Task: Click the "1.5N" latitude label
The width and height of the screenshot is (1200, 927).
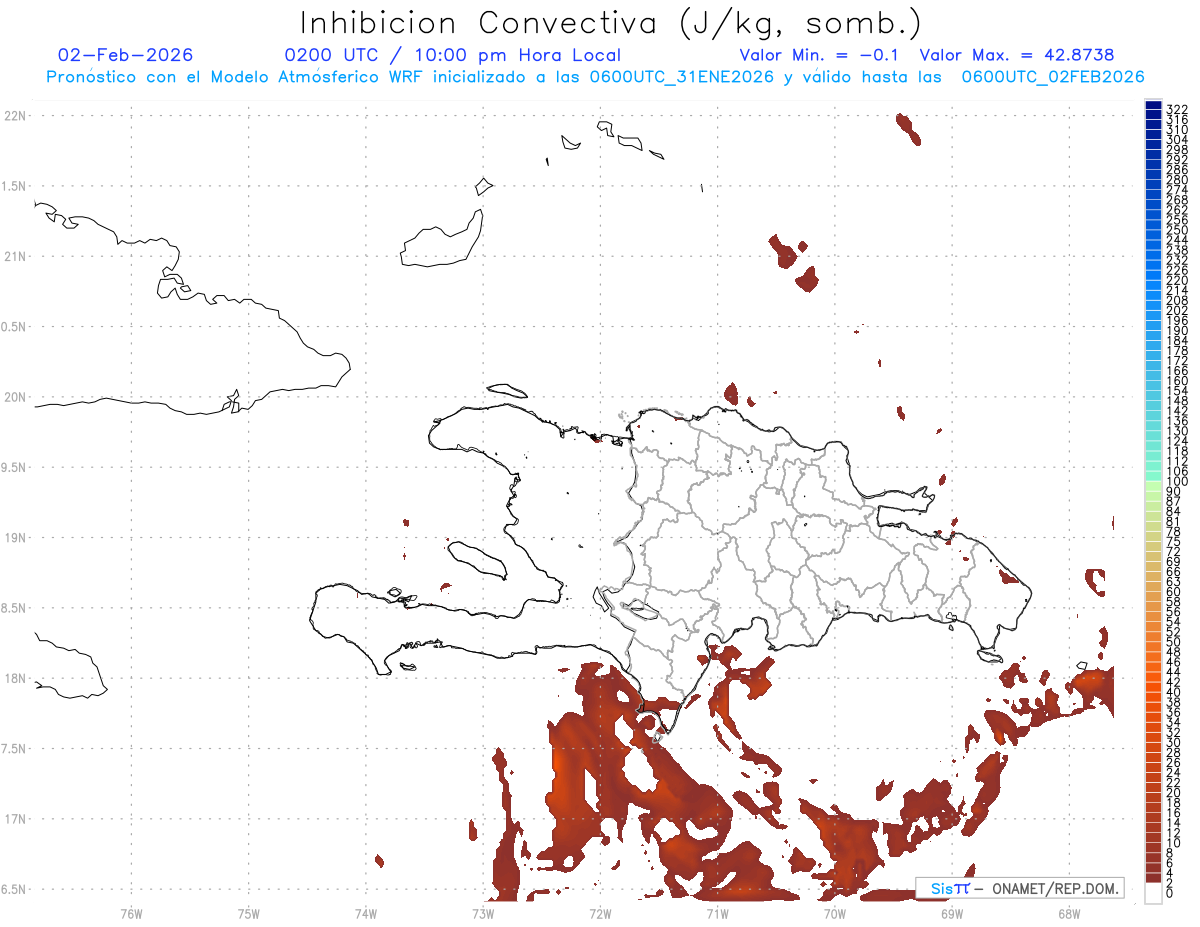Action: click(x=15, y=186)
